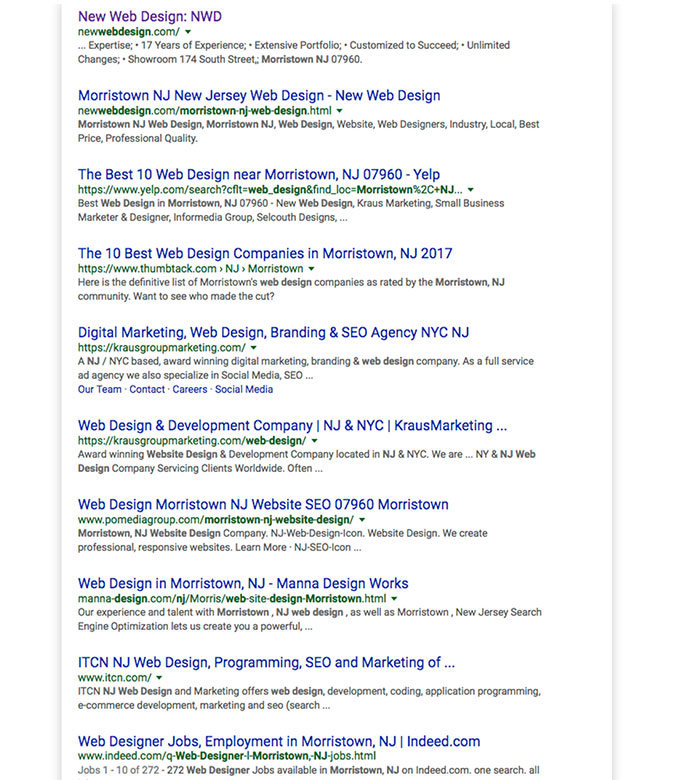
Task: Follow the Social Media sitelink
Action: (x=244, y=390)
